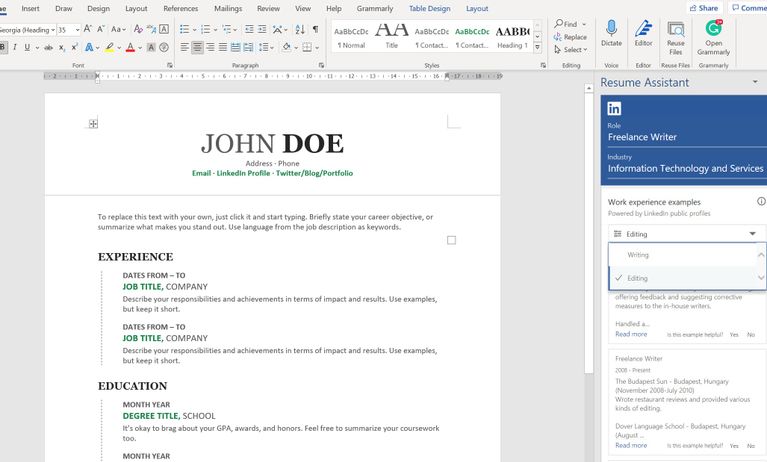Open Grammarly from the ribbon
The width and height of the screenshot is (767, 462).
coord(713,38)
